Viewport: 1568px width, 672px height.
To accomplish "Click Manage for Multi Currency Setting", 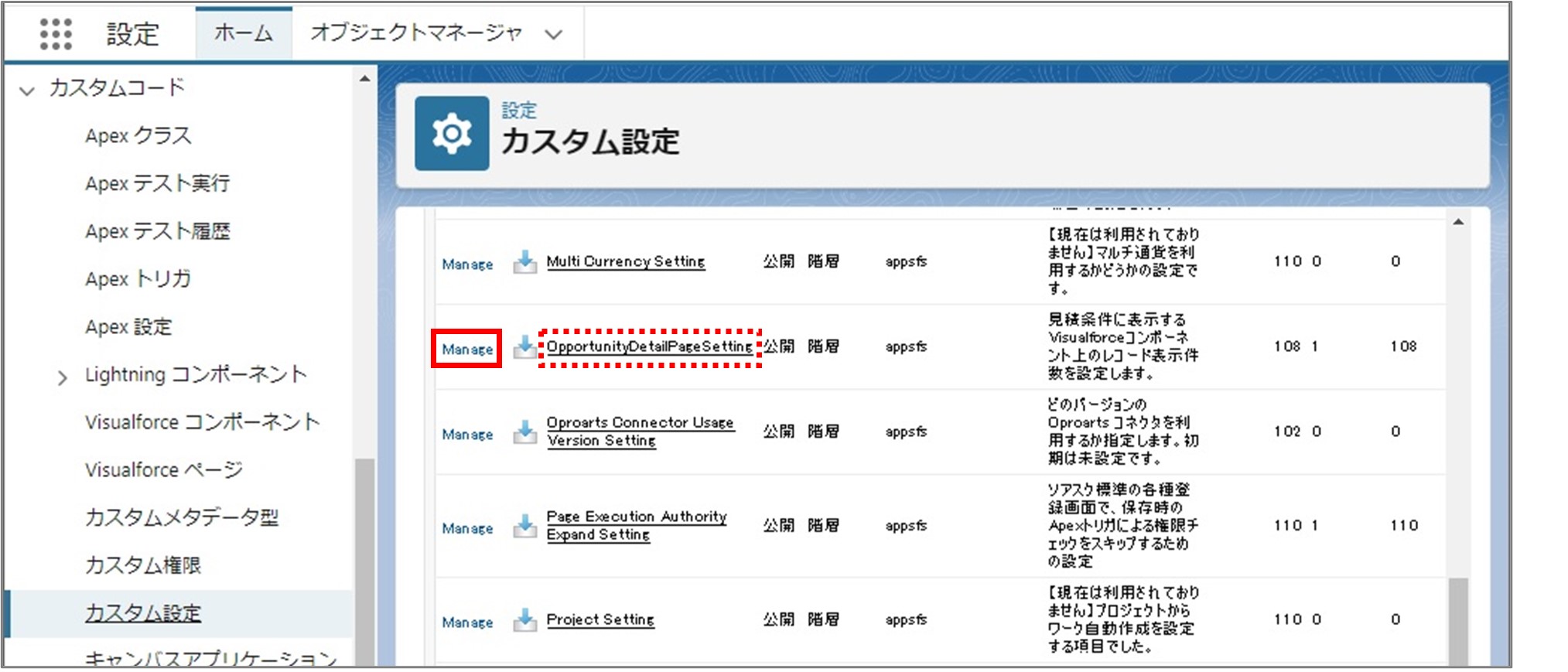I will pos(467,264).
